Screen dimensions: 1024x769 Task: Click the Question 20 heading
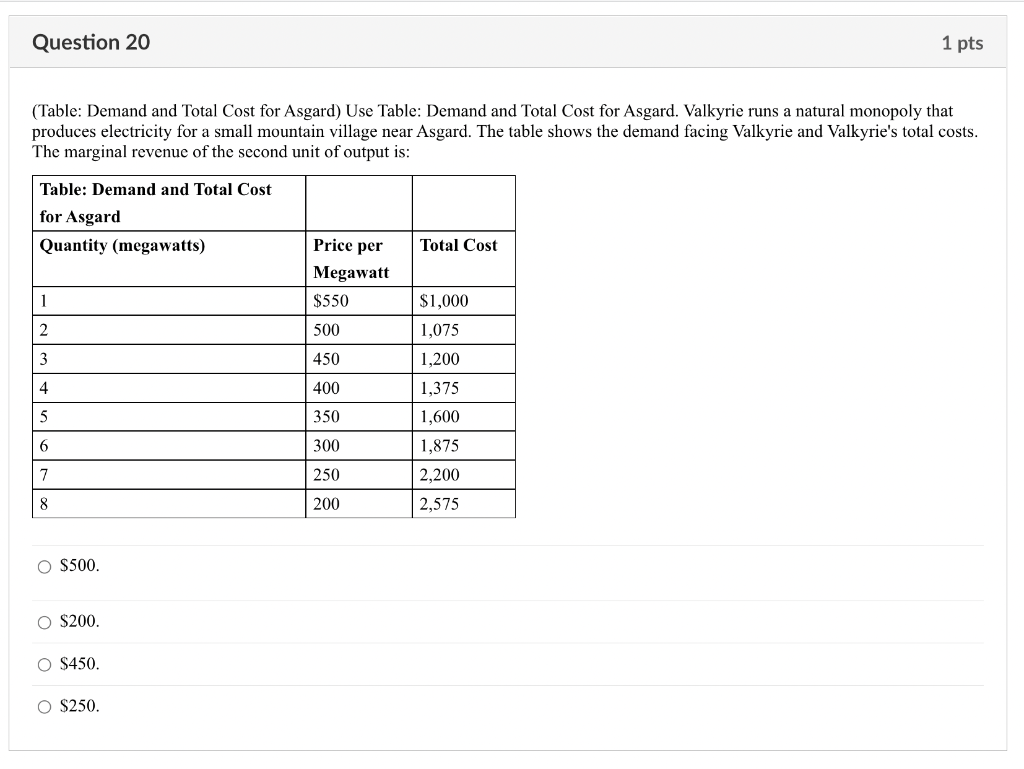click(89, 42)
